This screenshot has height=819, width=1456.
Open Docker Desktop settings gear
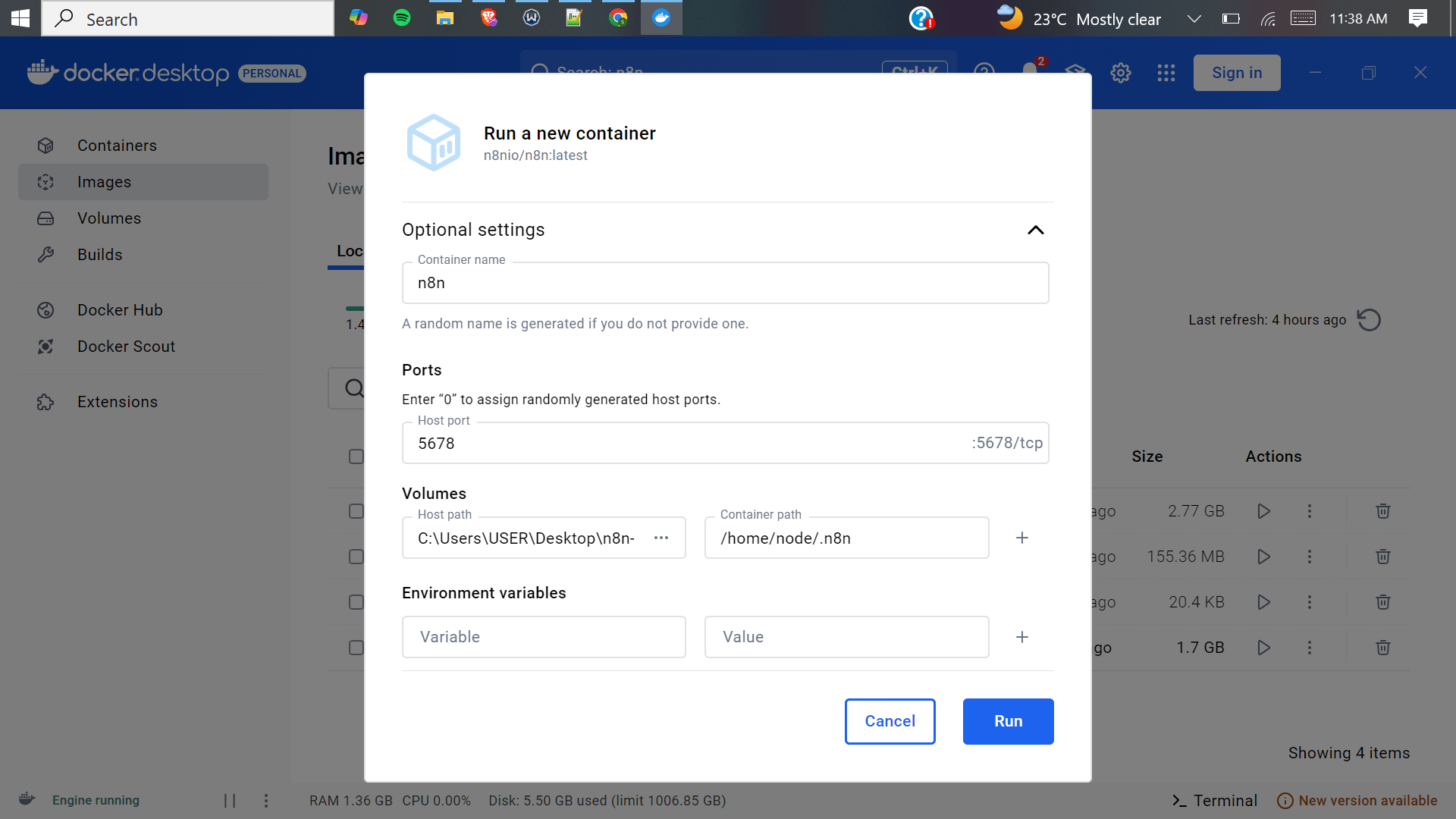click(x=1121, y=73)
